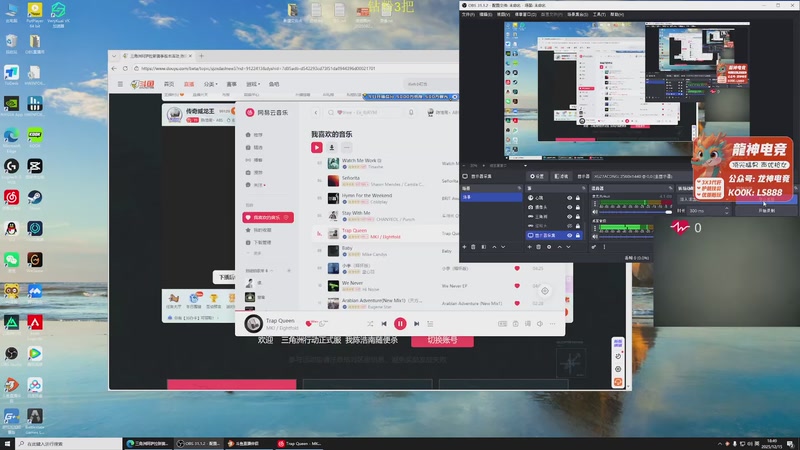Open the play queue icon next to next-track

(430, 323)
